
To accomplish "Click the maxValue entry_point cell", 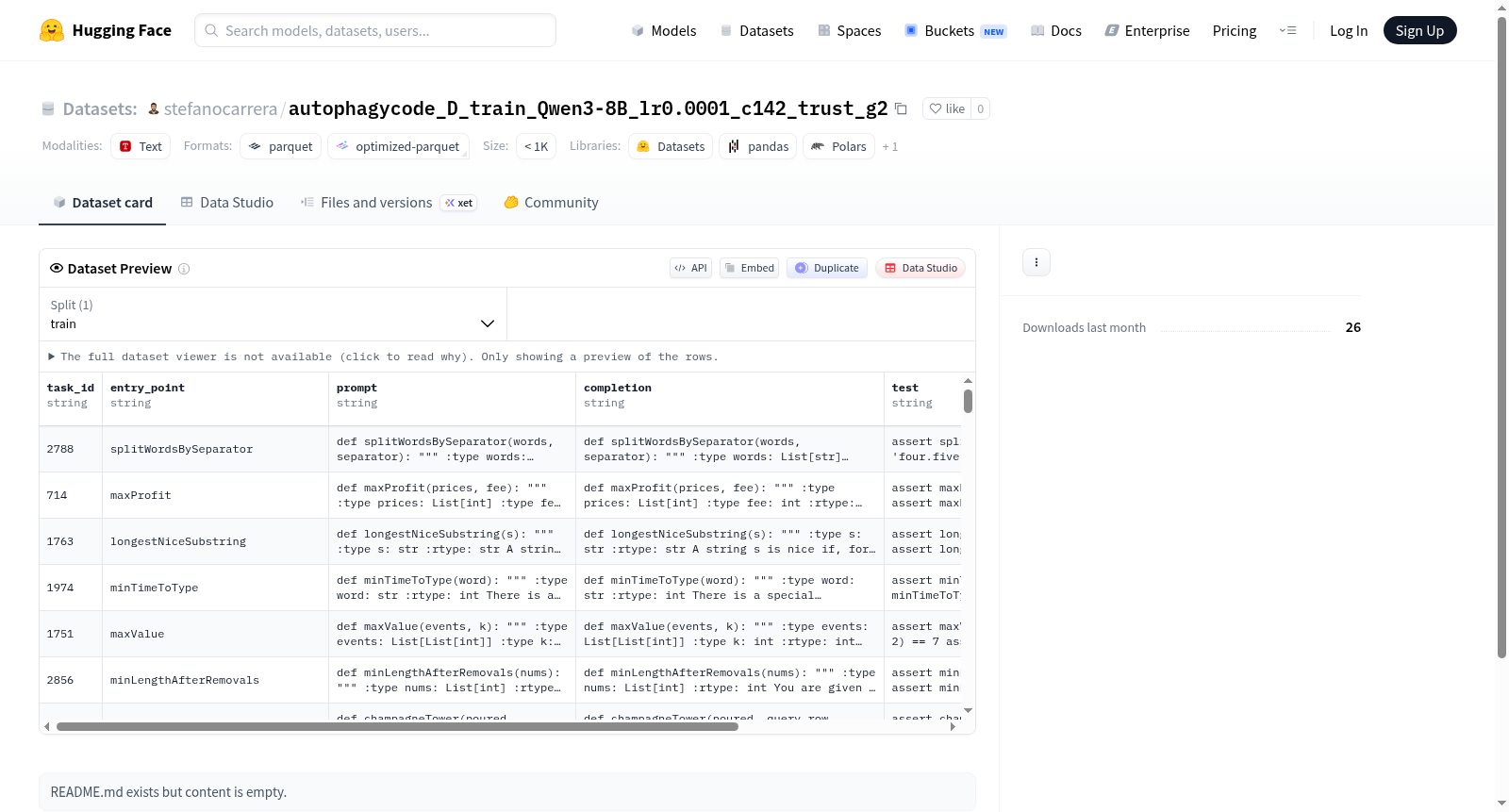I will click(x=215, y=634).
